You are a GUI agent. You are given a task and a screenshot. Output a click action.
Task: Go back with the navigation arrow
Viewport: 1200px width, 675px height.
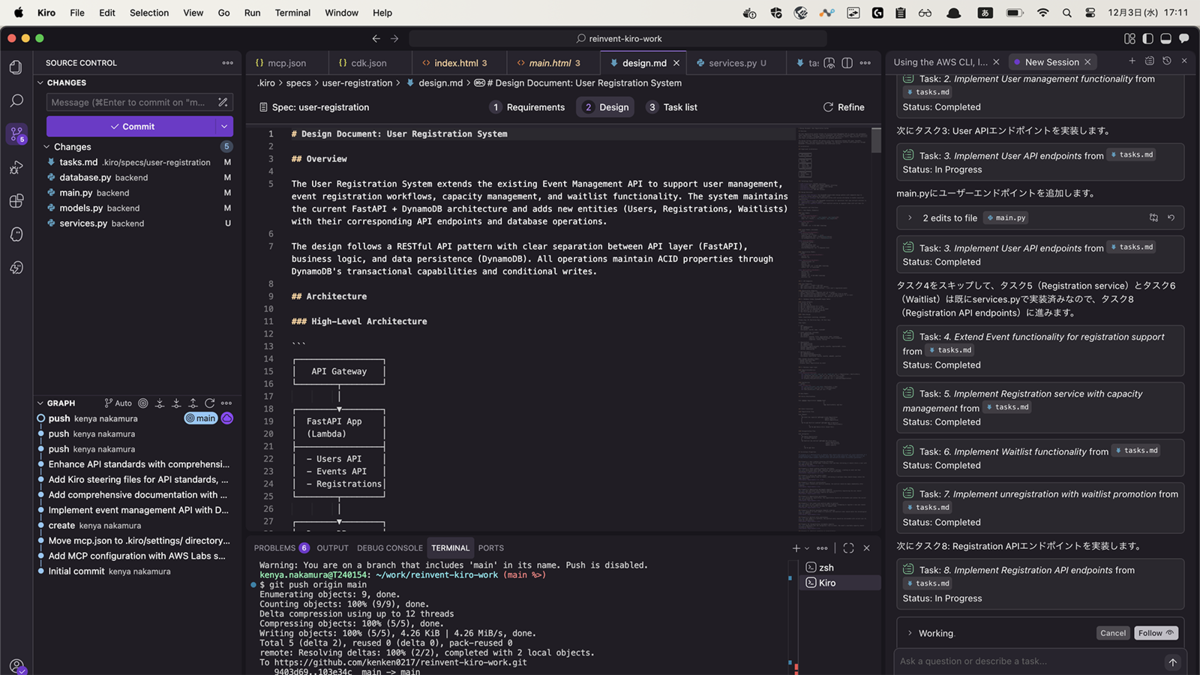click(x=376, y=38)
